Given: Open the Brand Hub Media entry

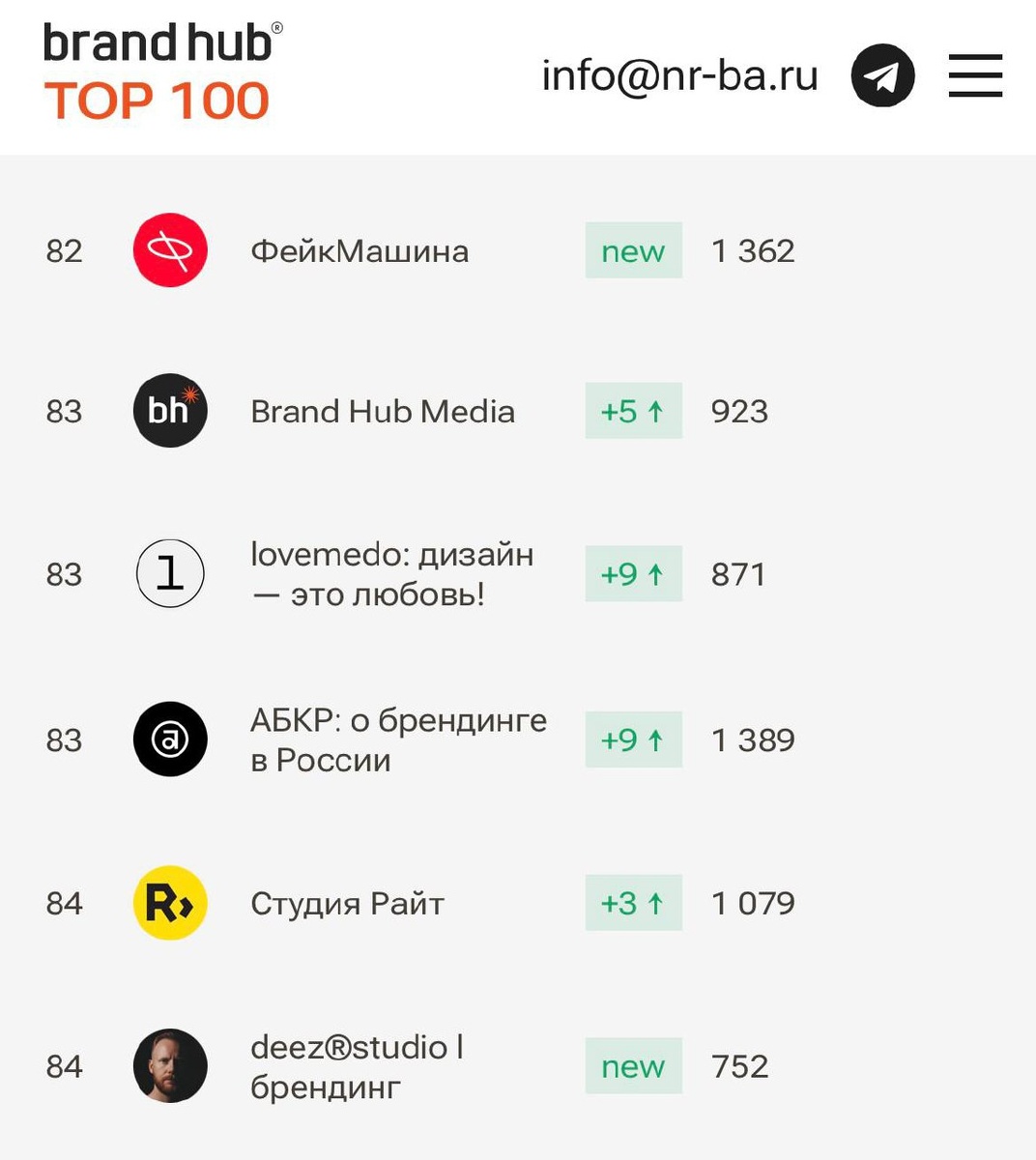Looking at the screenshot, I should [383, 412].
